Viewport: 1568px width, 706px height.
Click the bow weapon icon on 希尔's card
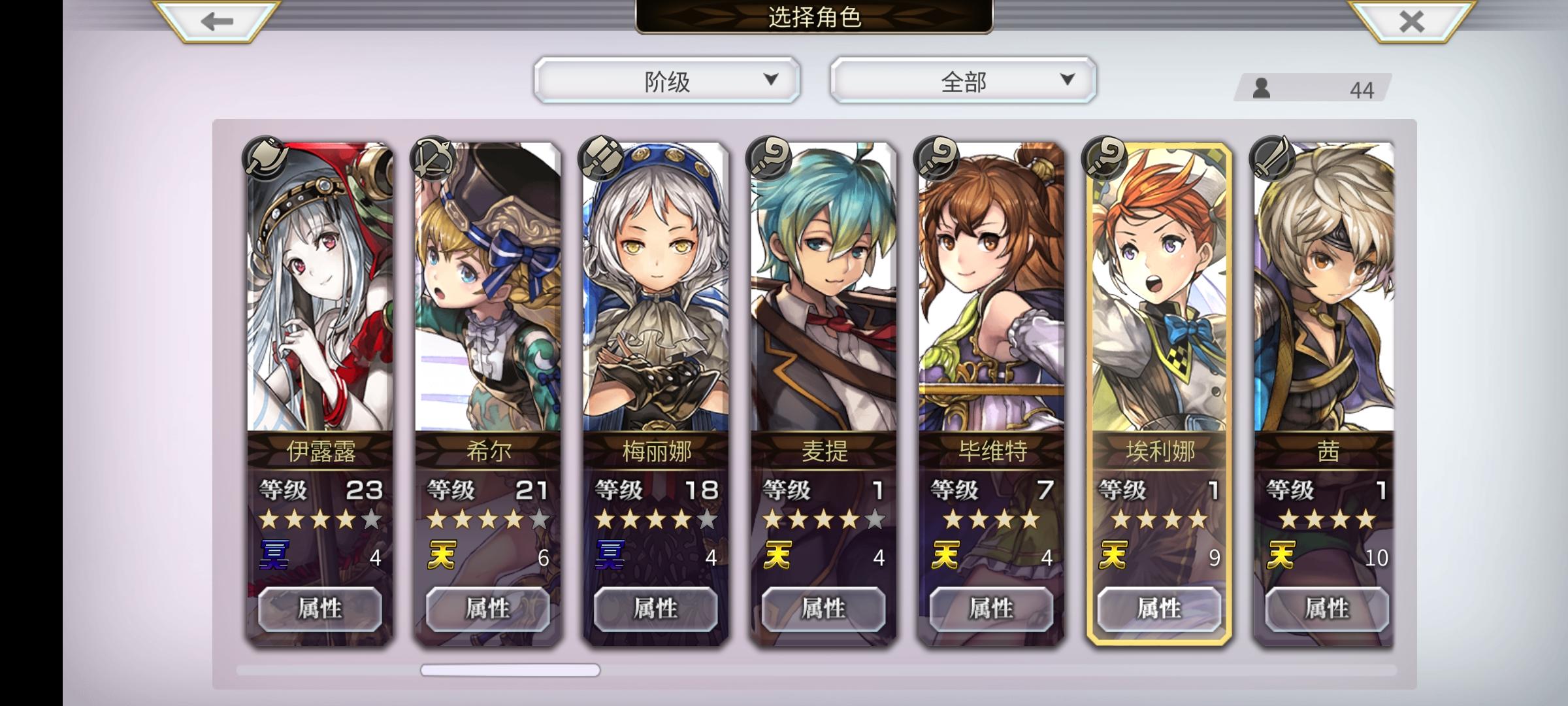coord(433,158)
